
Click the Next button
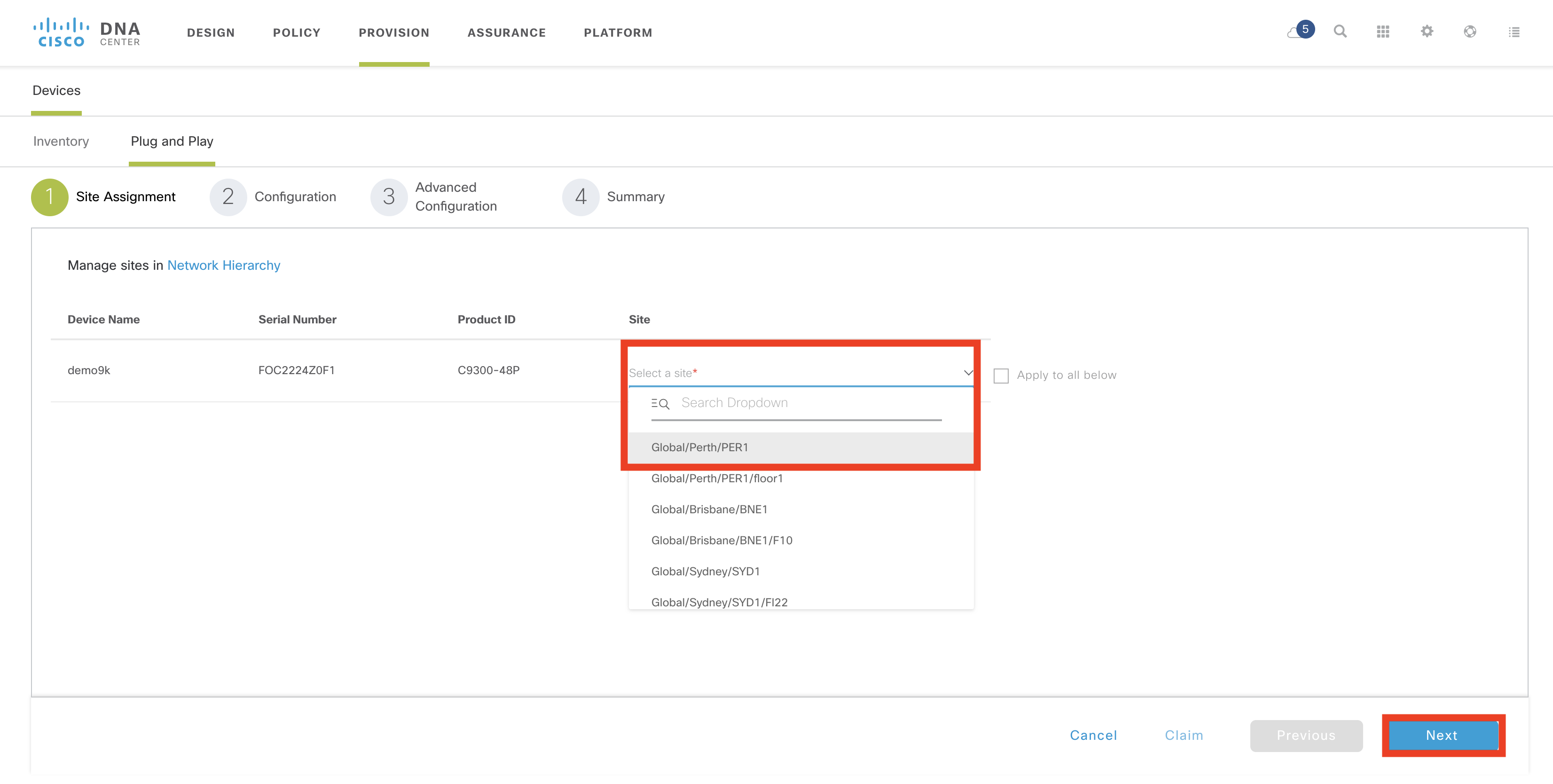pos(1442,735)
